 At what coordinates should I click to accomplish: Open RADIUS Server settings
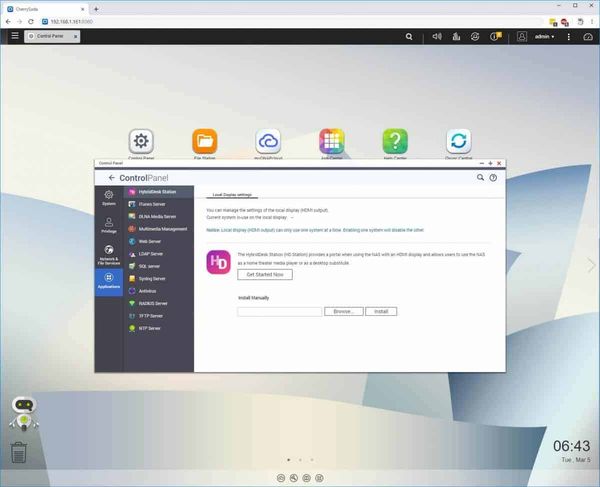coord(159,303)
